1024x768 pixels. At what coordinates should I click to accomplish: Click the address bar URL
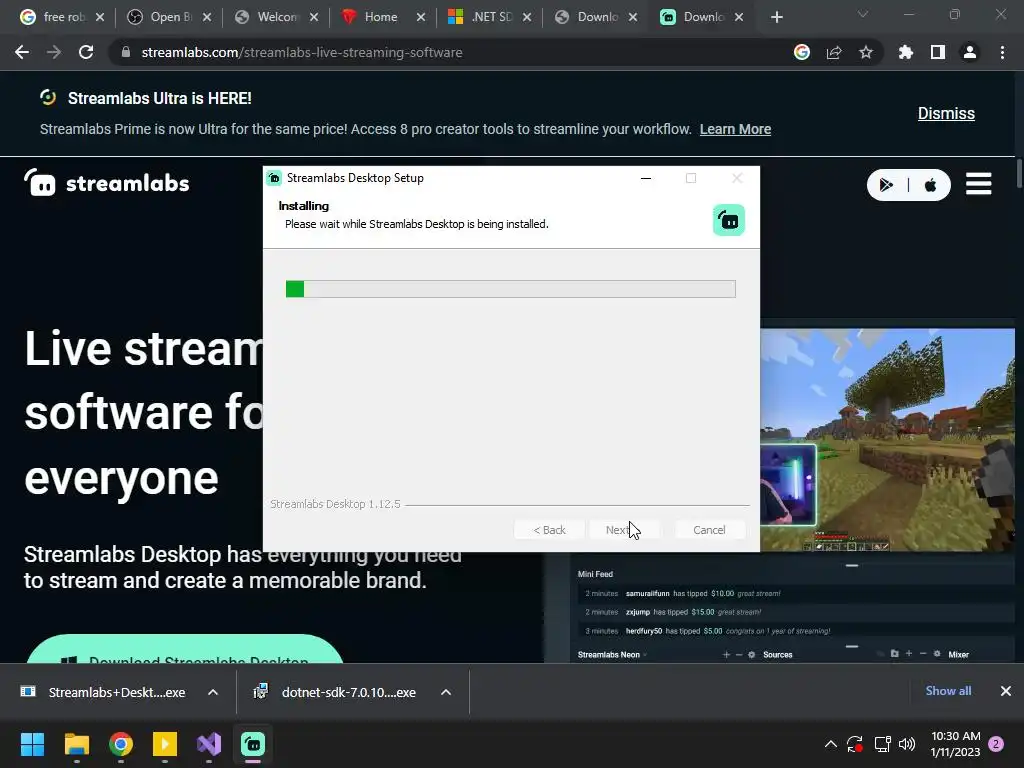(302, 52)
